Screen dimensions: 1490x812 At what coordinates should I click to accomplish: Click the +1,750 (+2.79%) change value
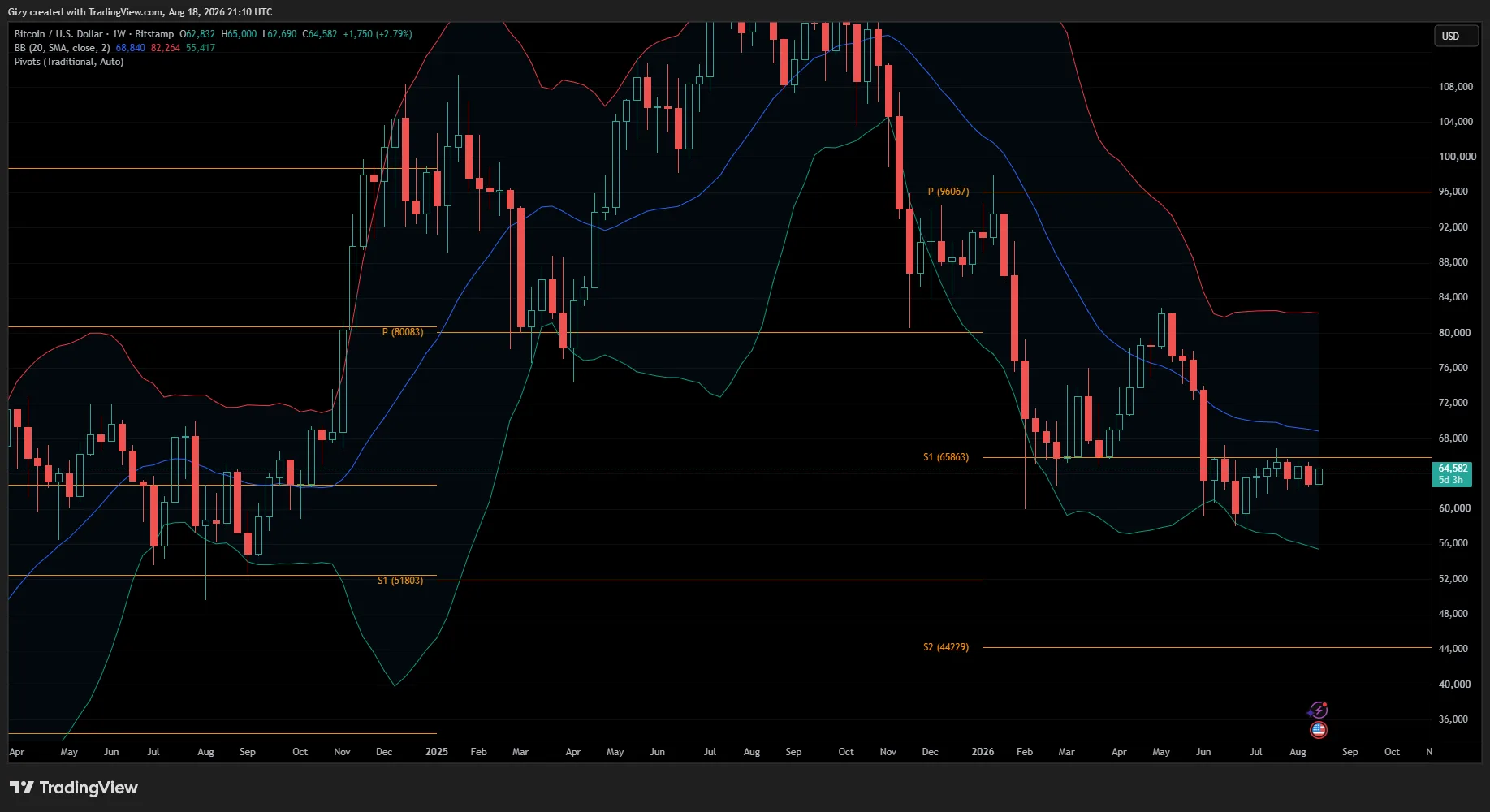click(378, 34)
